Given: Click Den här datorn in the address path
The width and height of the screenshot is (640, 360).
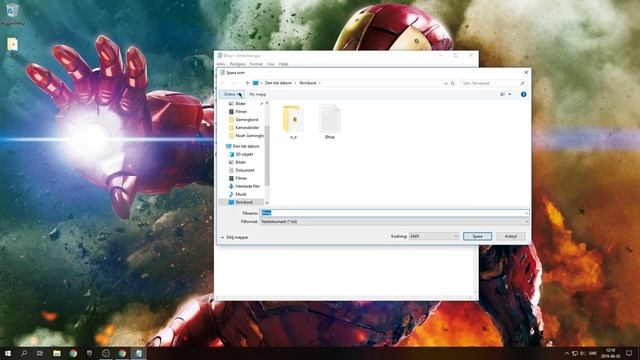Looking at the screenshot, I should coord(278,83).
